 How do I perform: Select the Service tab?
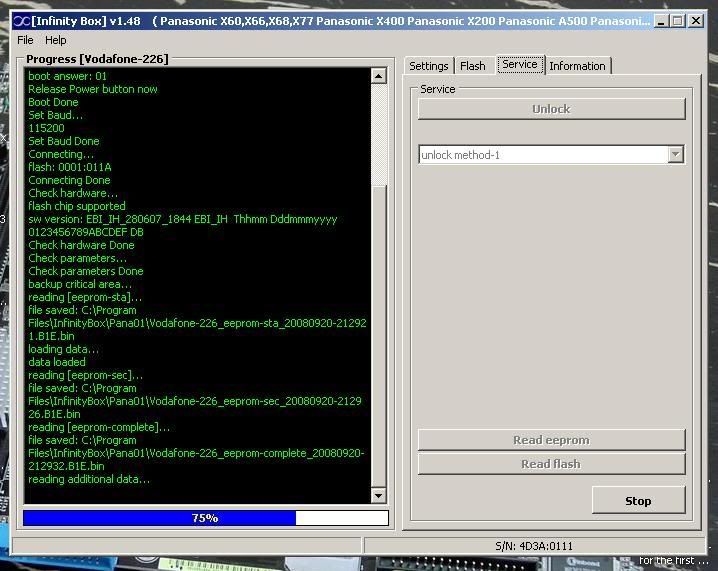tap(519, 65)
